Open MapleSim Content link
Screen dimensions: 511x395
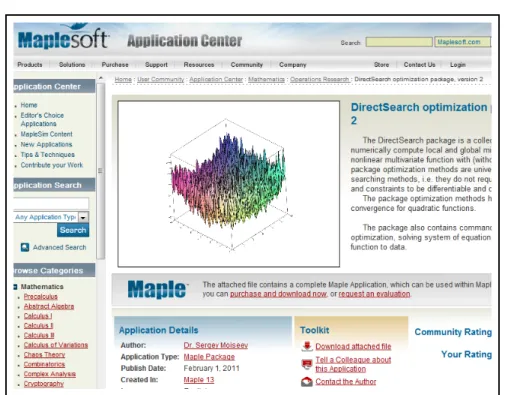46,134
